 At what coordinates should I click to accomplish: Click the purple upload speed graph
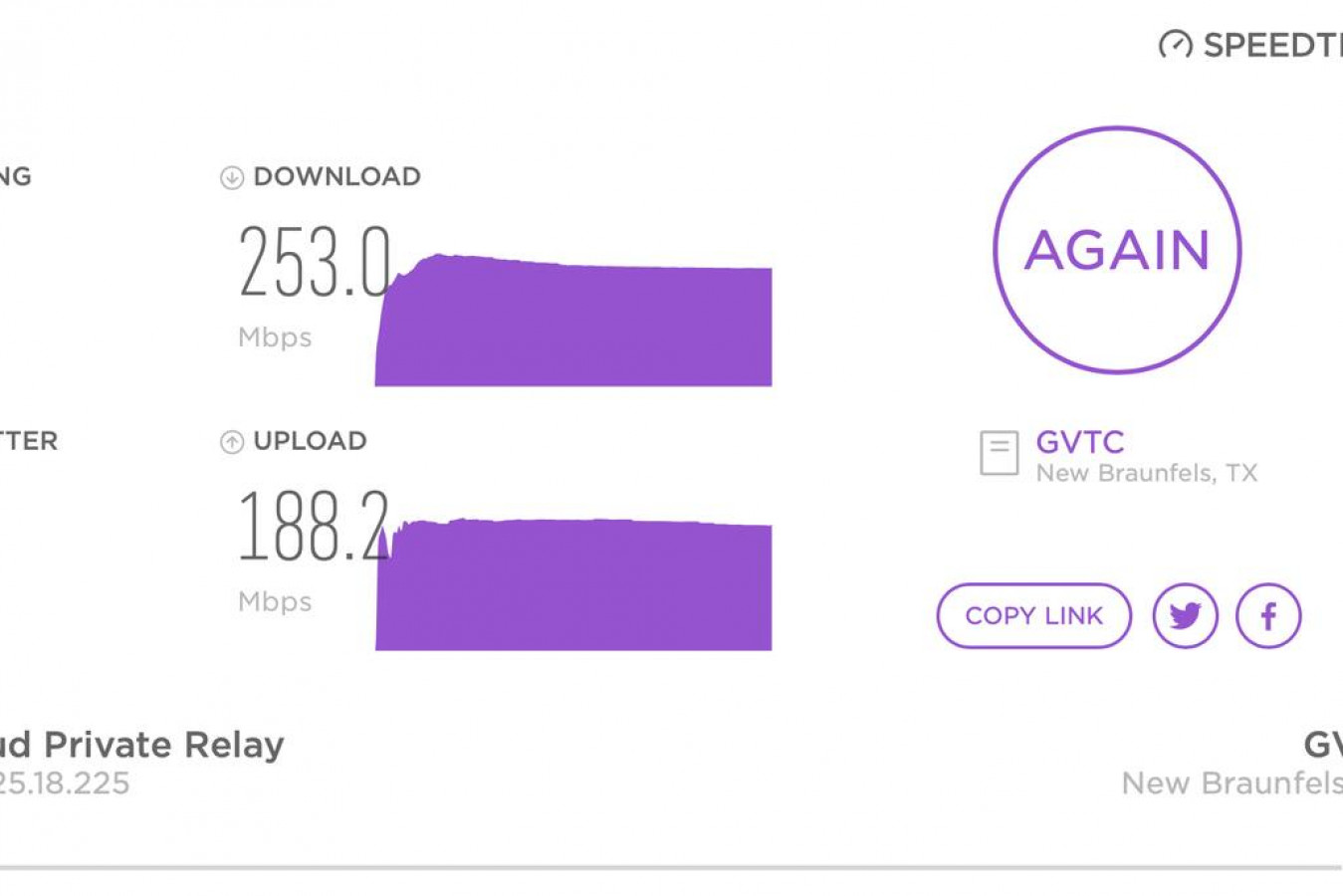(x=573, y=584)
